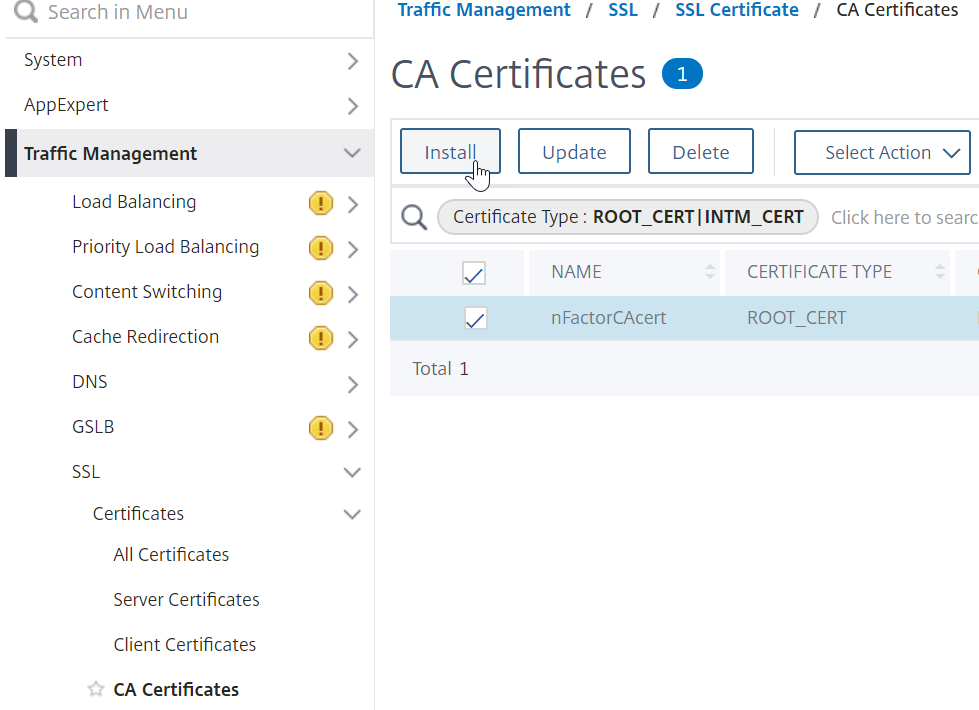Click the Cache Redirection warning icon
Viewport: 979px width, 710px height.
tap(320, 338)
